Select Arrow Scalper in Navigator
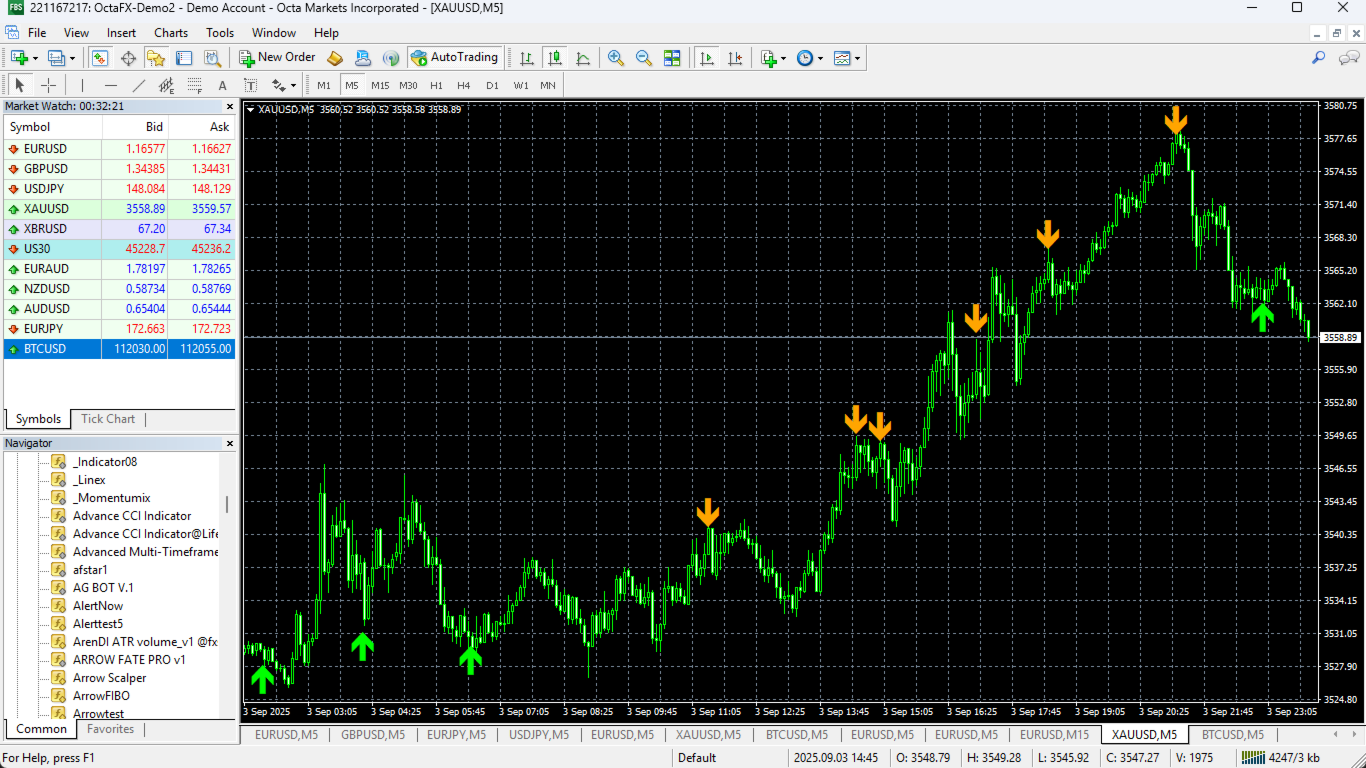Screen dimensions: 1366x768 [109, 678]
